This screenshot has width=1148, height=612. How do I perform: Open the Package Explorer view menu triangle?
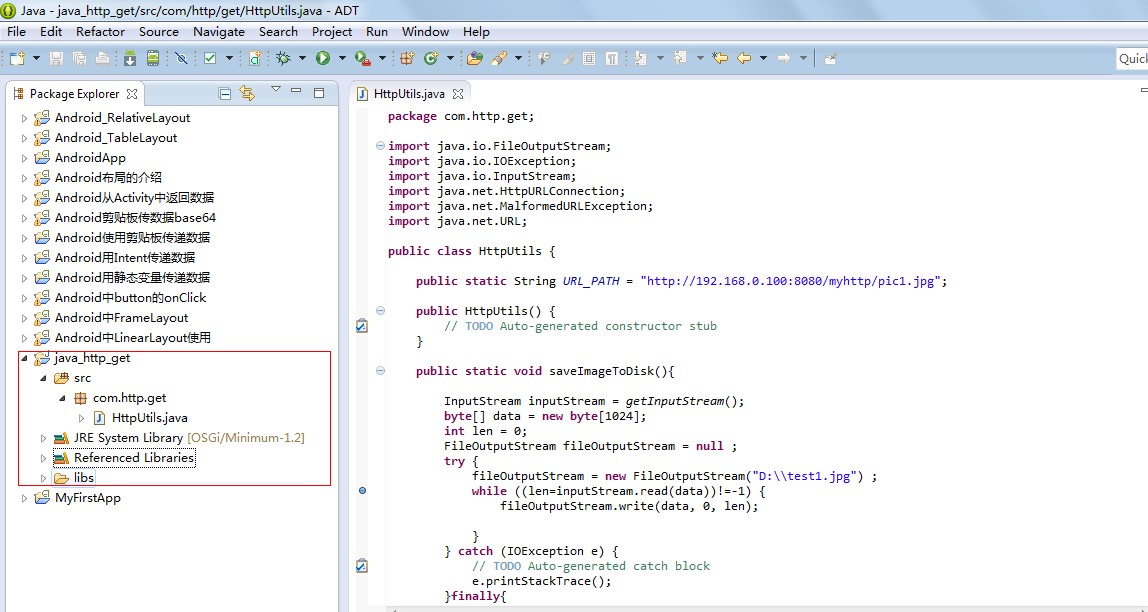point(275,89)
